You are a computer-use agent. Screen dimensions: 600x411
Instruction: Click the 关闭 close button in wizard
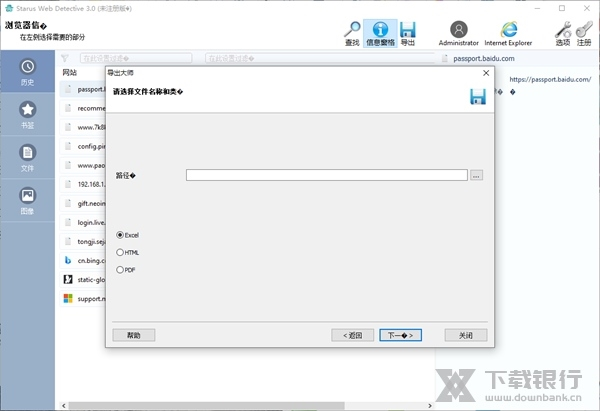[466, 335]
